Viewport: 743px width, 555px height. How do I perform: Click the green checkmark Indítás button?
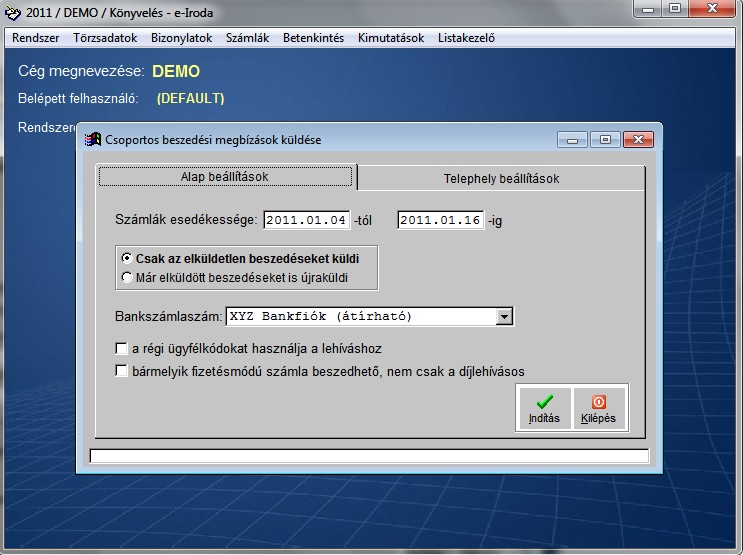[544, 407]
